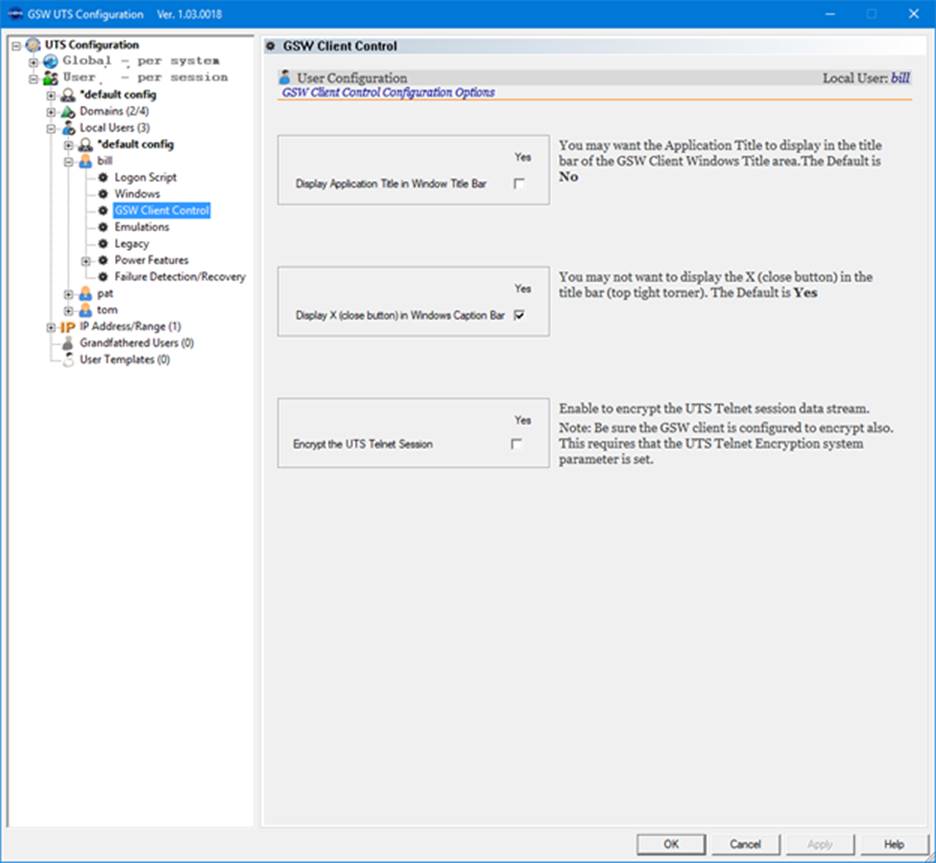Click the GSW UTS Configuration title bar icon
The height and width of the screenshot is (863, 936).
tap(16, 14)
